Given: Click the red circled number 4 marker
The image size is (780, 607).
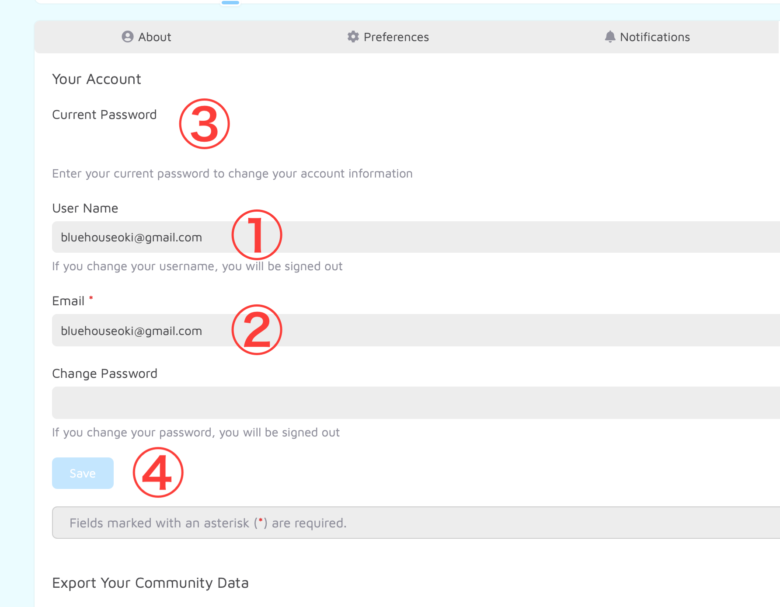Looking at the screenshot, I should pos(158,472).
